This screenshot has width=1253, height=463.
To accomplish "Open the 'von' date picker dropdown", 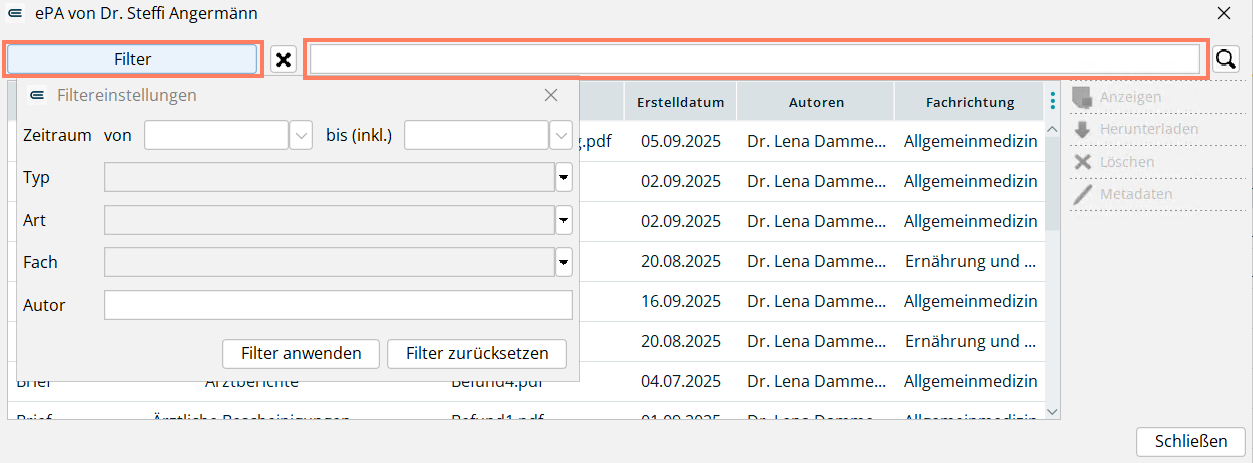I will (x=301, y=135).
